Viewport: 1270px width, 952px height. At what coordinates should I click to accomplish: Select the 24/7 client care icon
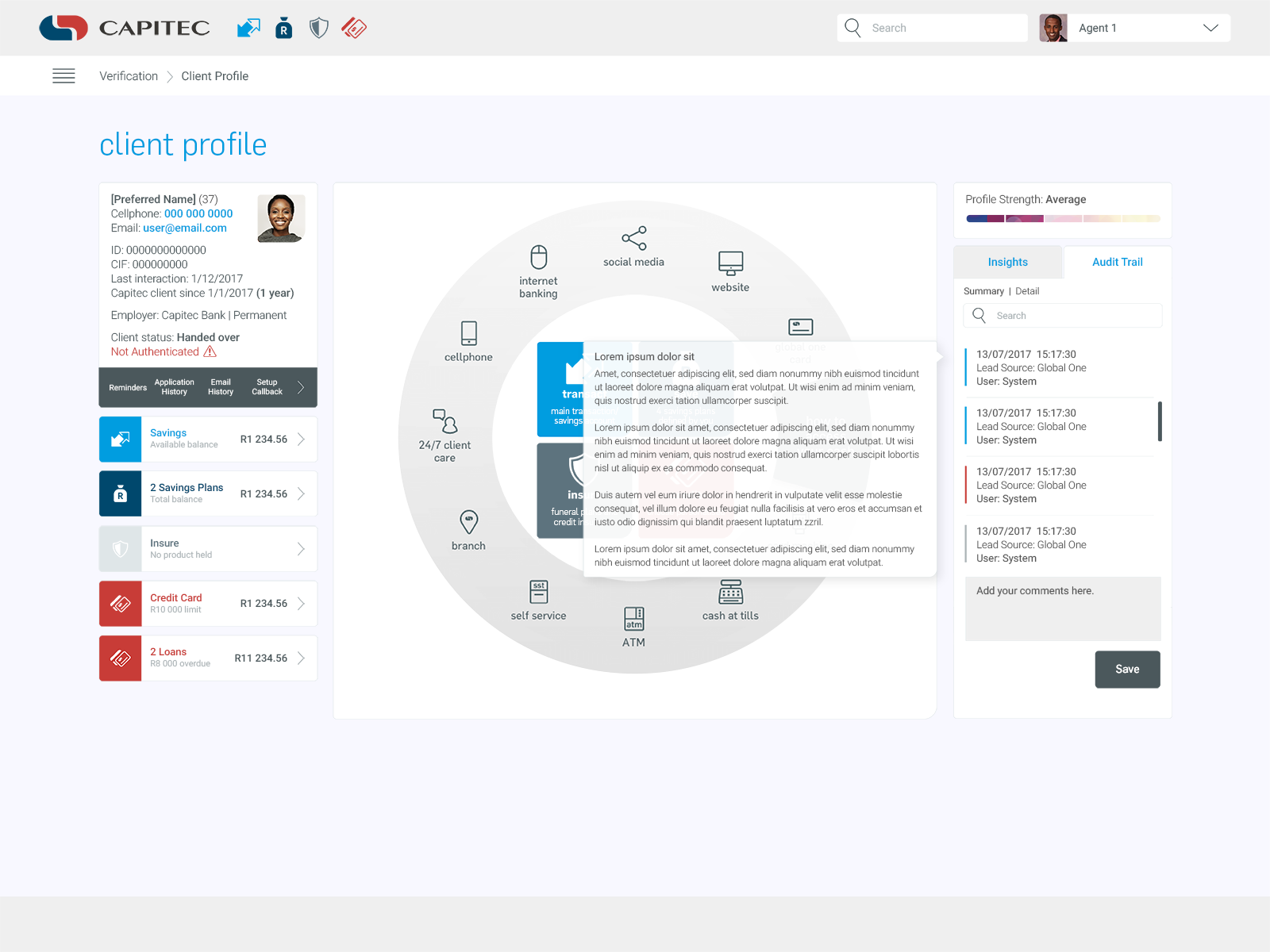[x=444, y=420]
